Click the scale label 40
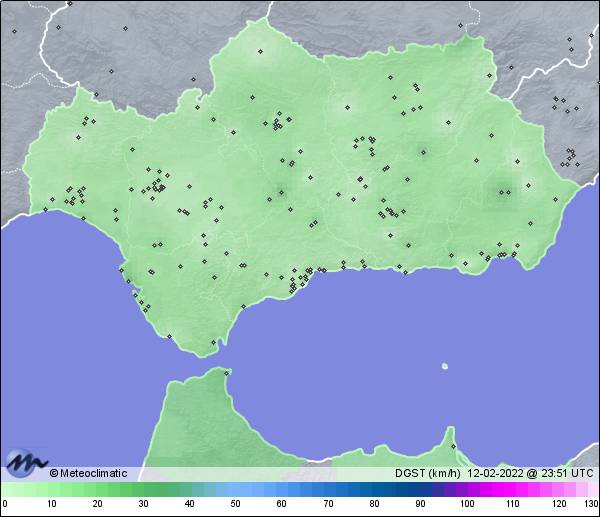Viewport: 600px width, 517px height. [x=190, y=503]
